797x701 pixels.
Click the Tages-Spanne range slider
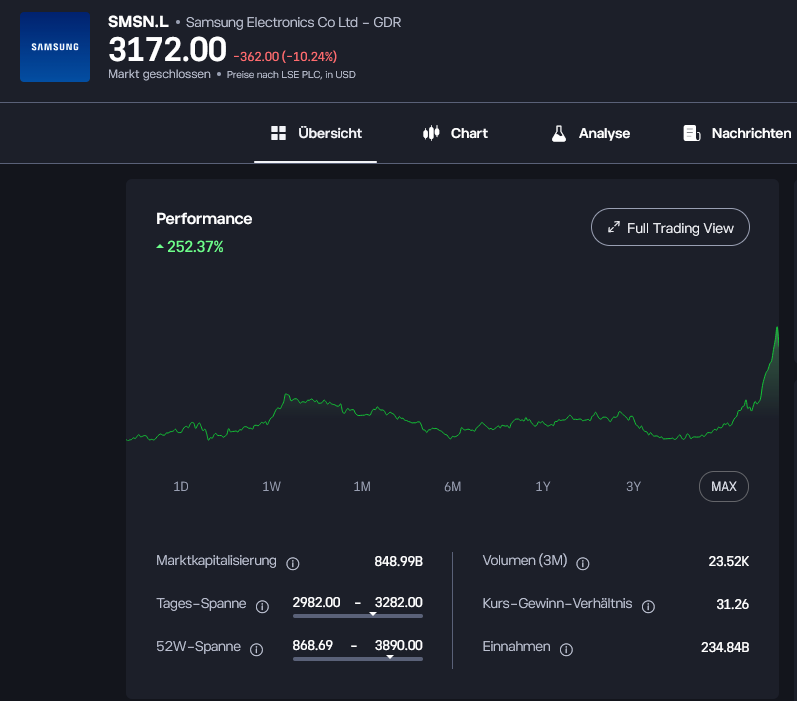click(358, 615)
